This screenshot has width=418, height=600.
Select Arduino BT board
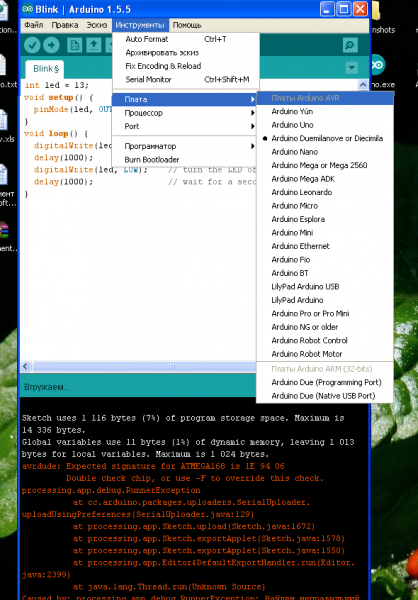pyautogui.click(x=325, y=273)
